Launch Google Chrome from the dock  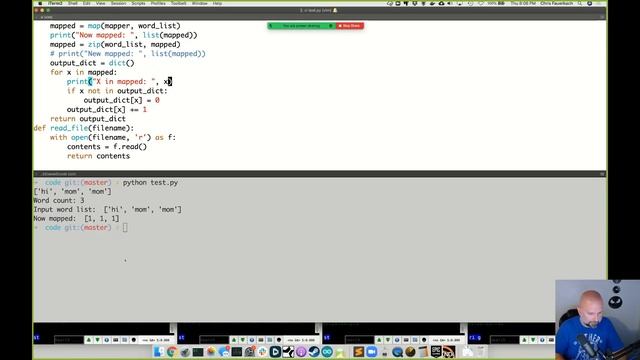tap(172, 351)
